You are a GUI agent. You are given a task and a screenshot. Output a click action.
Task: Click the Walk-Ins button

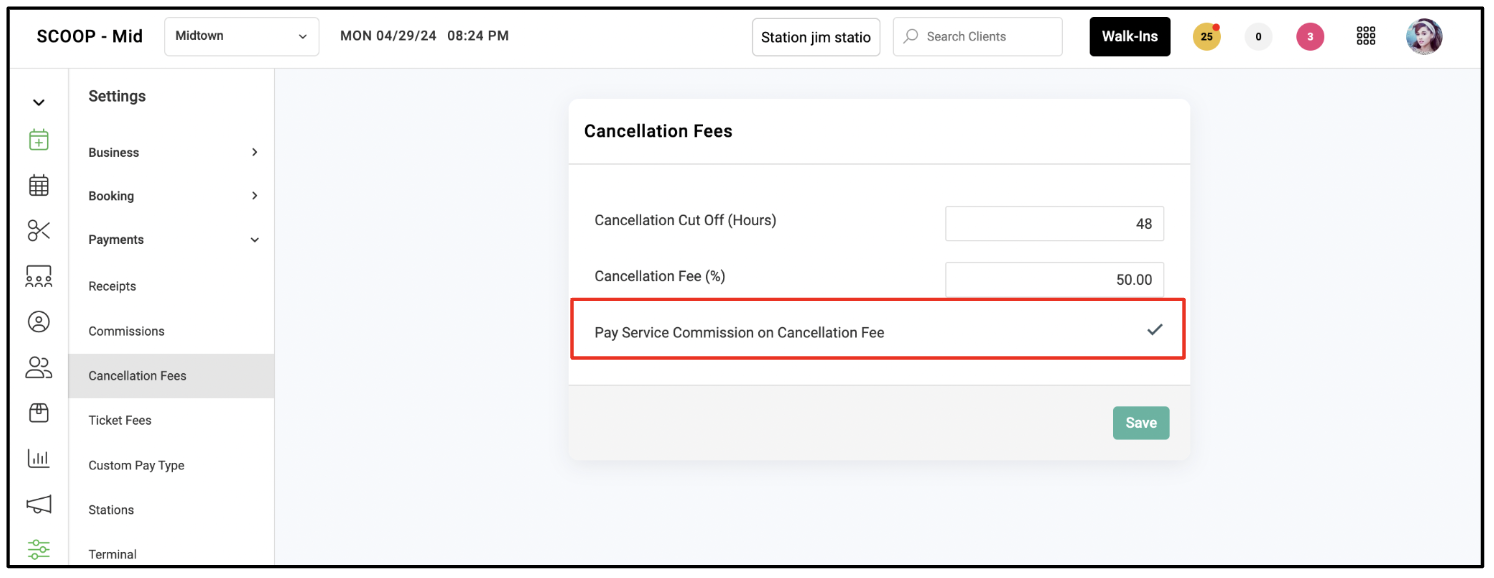pos(1130,36)
